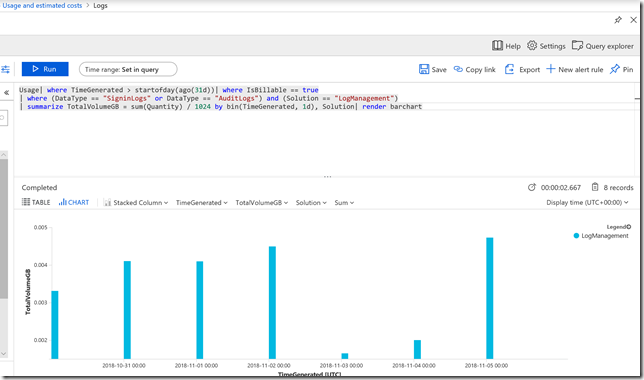The image size is (644, 380).
Task: Close the Logs blade
Action: 633,20
